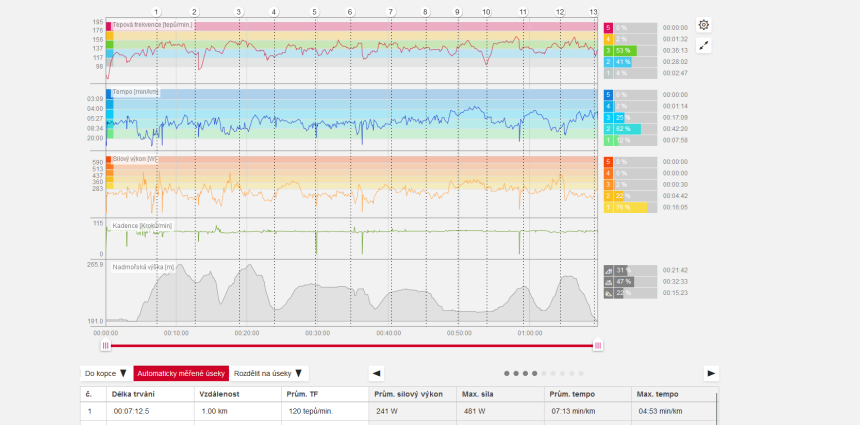This screenshot has width=860, height=425.
Task: Select pace zone 1 badge
Action: [608, 140]
